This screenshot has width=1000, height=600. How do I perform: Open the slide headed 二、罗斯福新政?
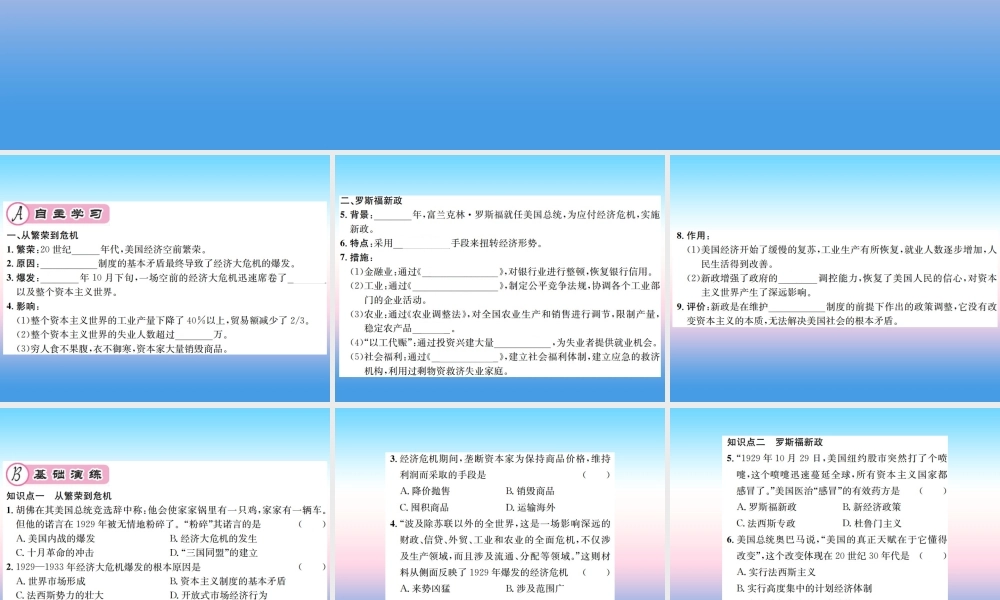[x=500, y=278]
